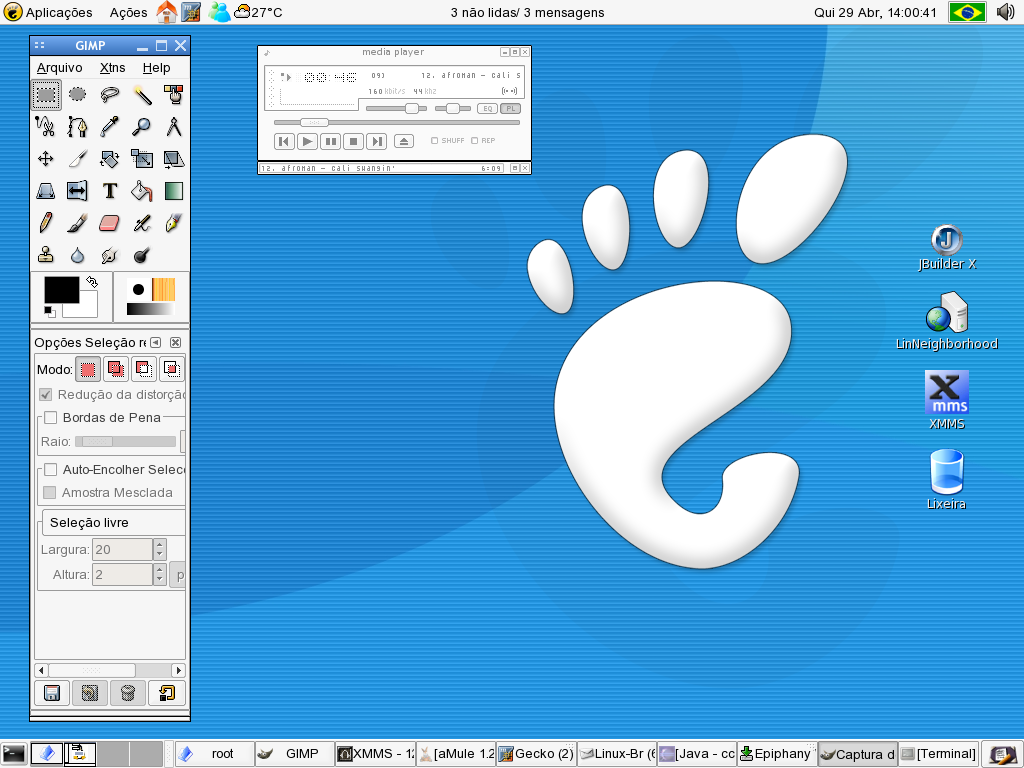Switch to the Epiphany taskbar window
The height and width of the screenshot is (768, 1024).
click(776, 754)
